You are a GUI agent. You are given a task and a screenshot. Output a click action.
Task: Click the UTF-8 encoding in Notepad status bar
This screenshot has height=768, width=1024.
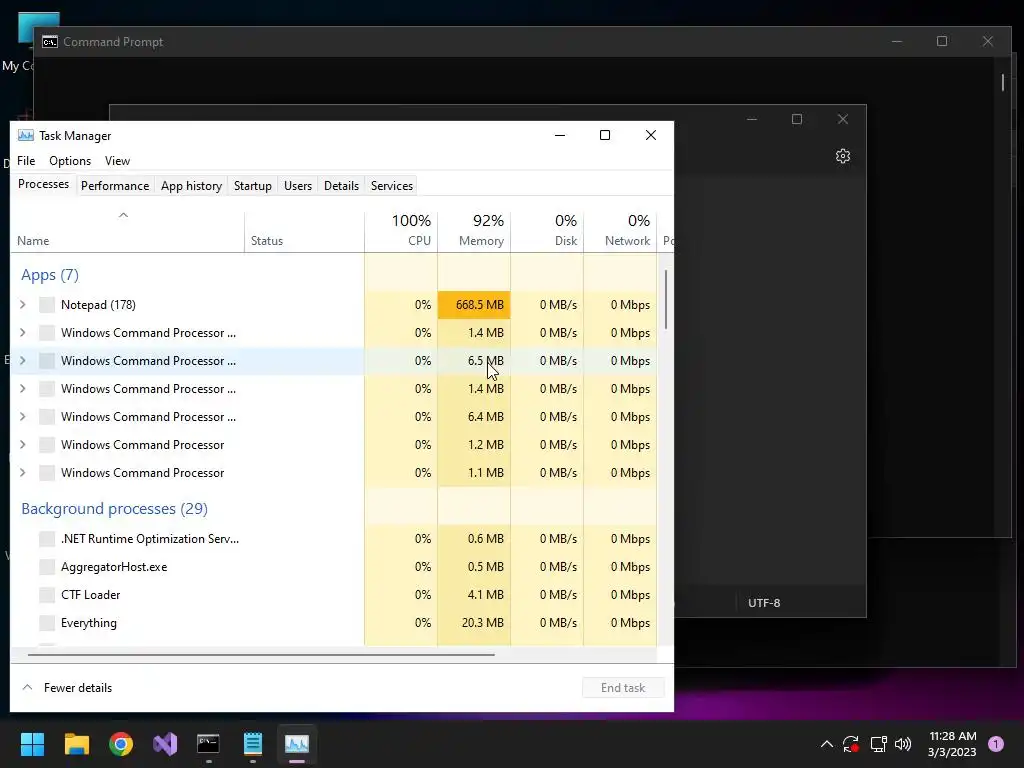tap(764, 603)
